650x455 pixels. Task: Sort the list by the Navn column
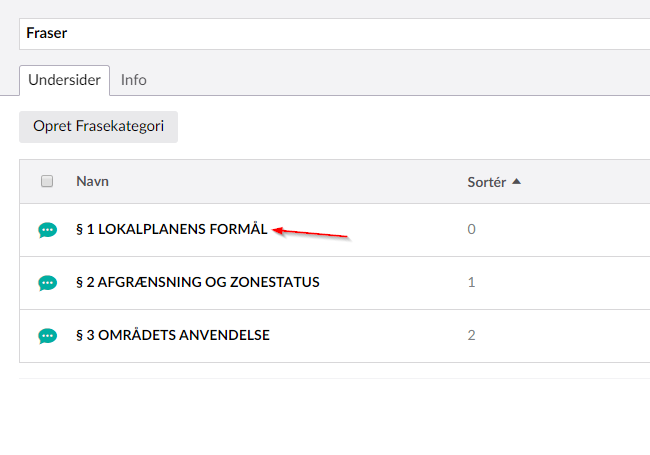coord(93,182)
